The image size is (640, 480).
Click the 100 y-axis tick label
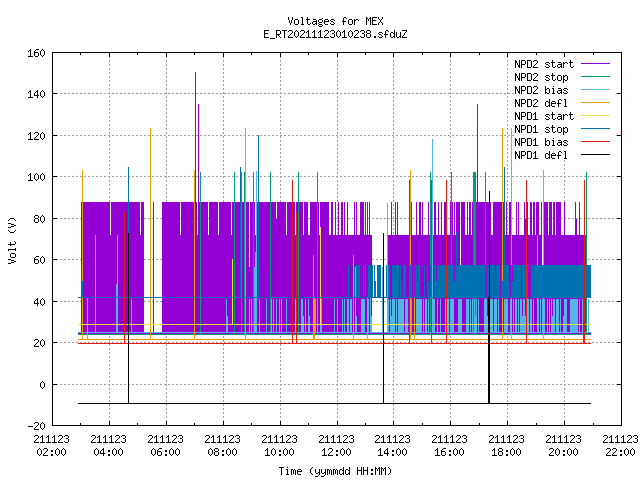click(x=36, y=177)
